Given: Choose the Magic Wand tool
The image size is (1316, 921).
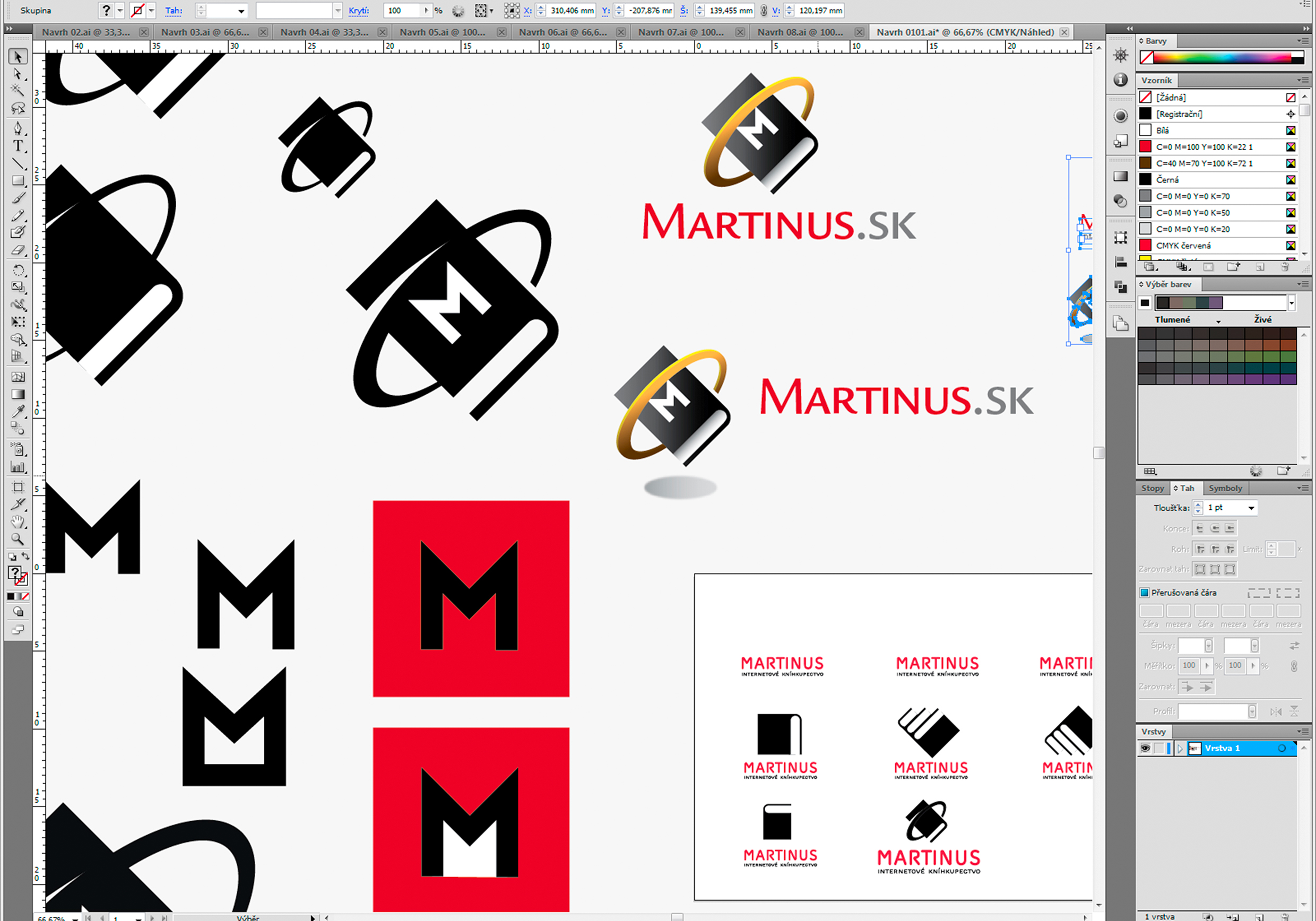Looking at the screenshot, I should 18,90.
